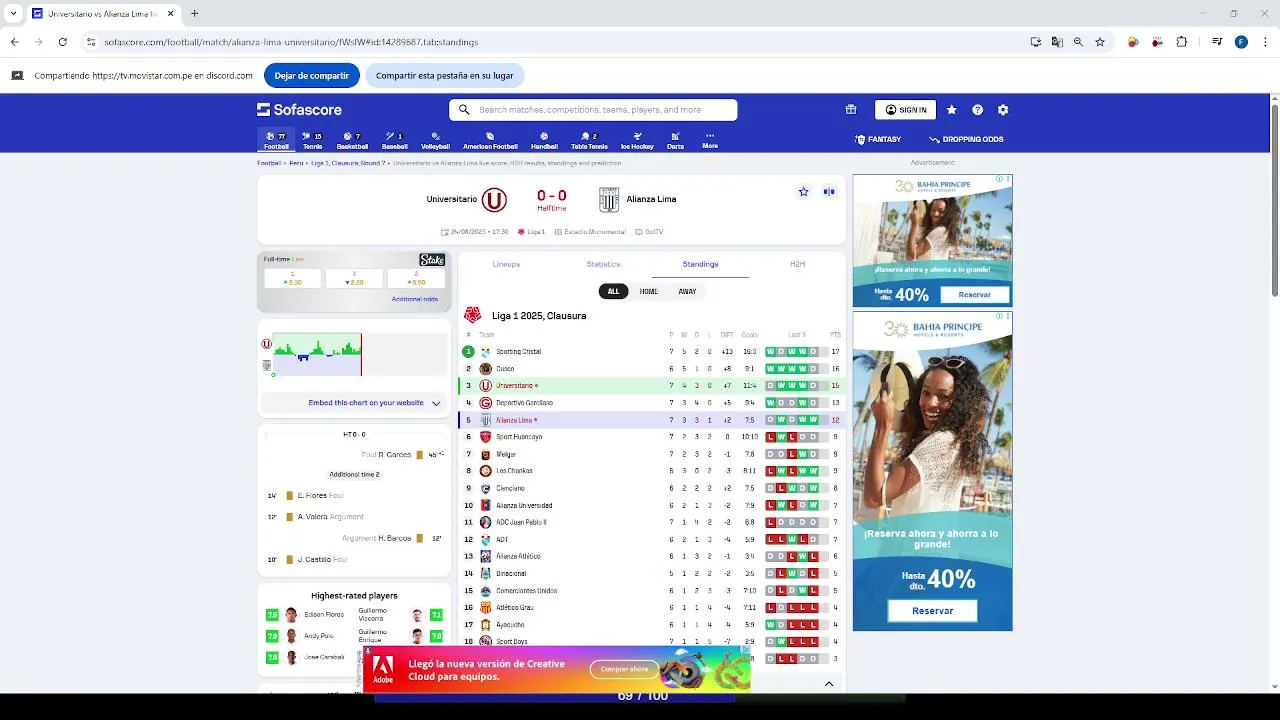The image size is (1280, 720).
Task: Open Sport Huancayo standings row
Action: coord(652,437)
